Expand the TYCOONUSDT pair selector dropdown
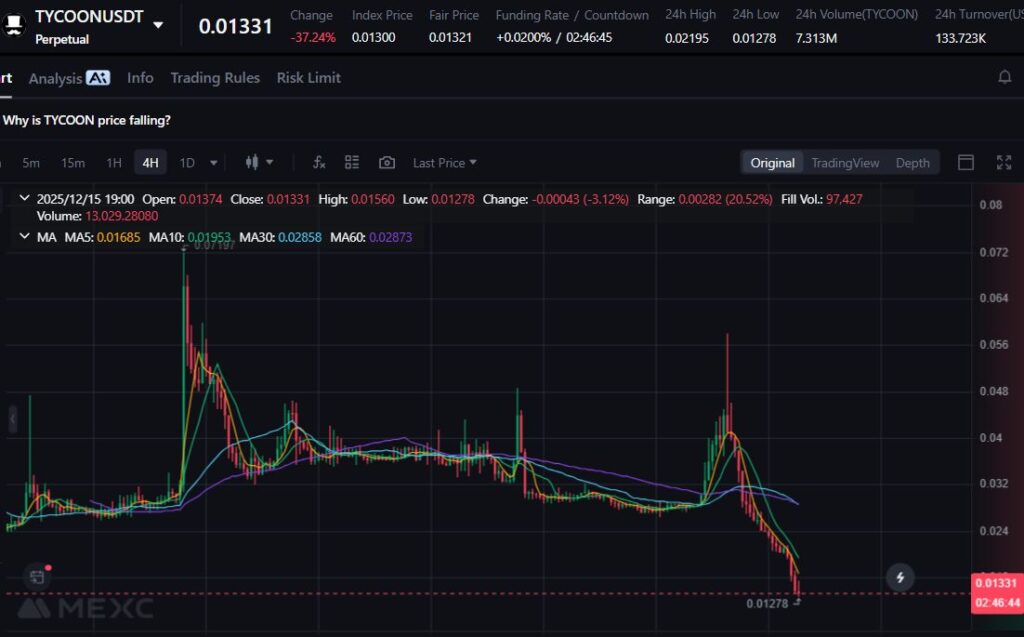 click(x=158, y=25)
